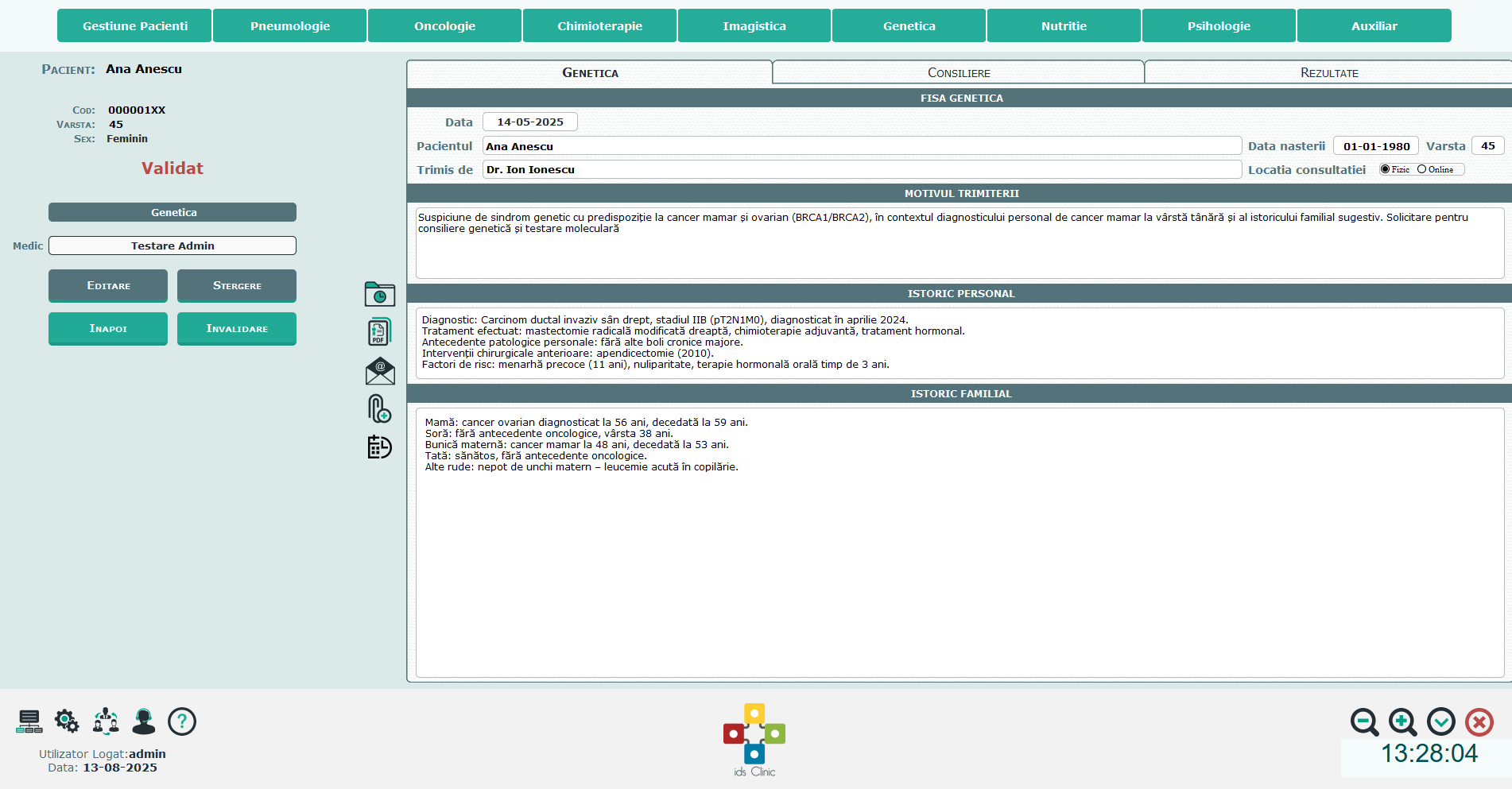
Task: Click the Varsta field showing 45
Action: [x=1488, y=145]
